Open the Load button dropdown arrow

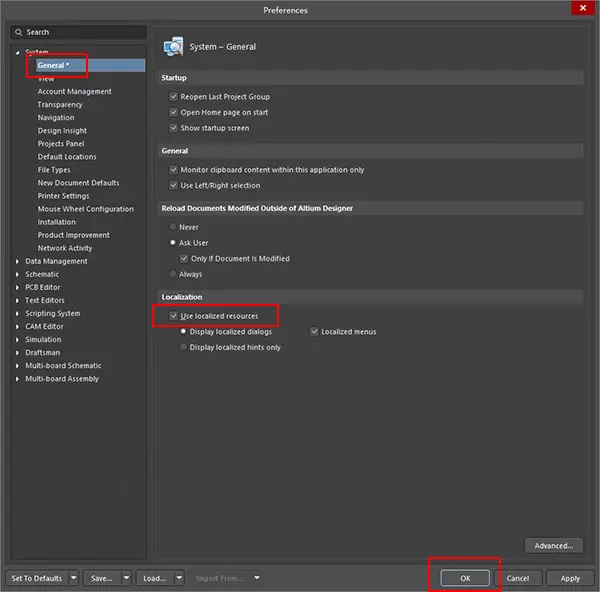[179, 578]
